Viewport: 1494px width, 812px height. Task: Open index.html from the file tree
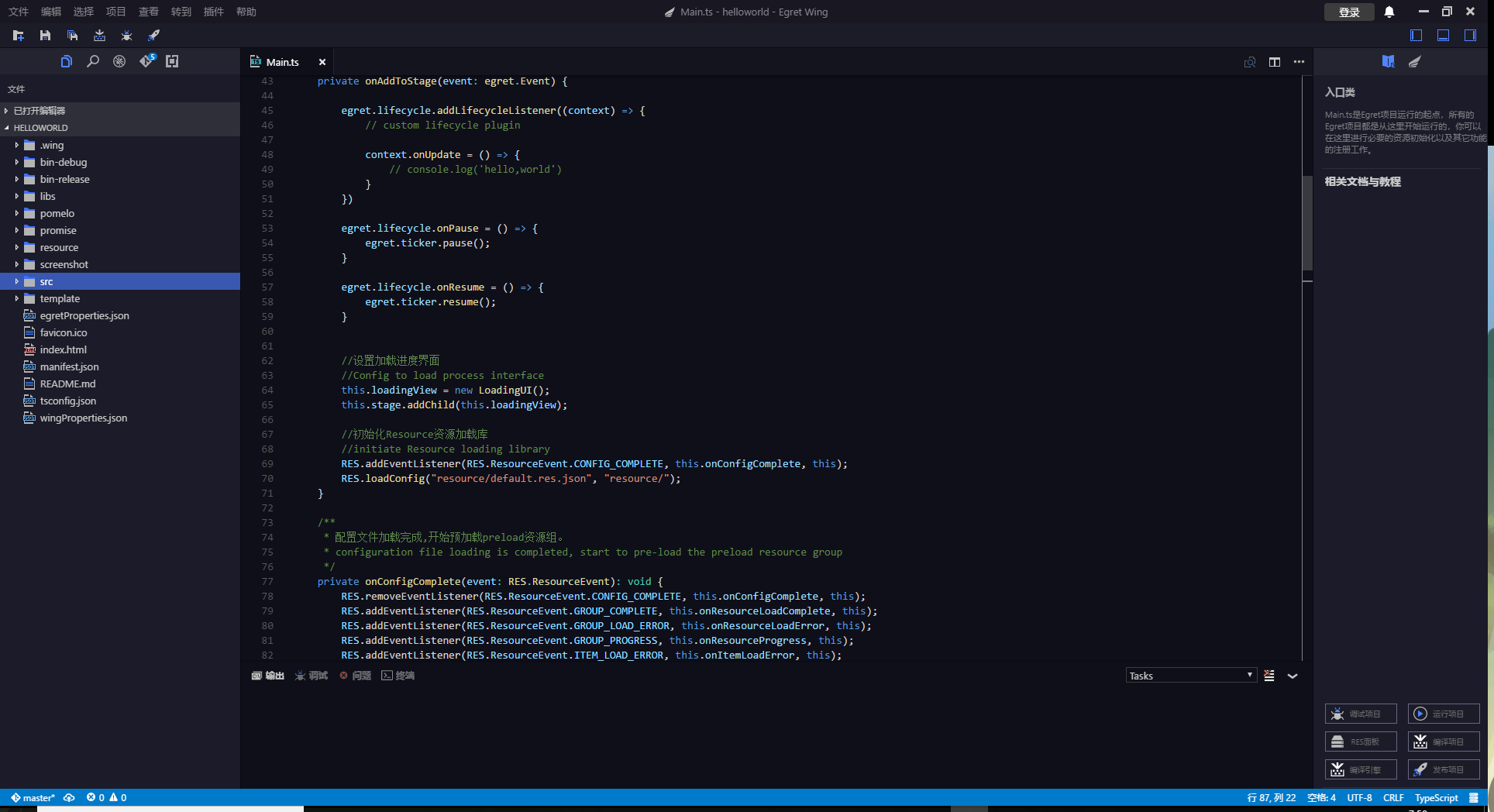tap(63, 350)
